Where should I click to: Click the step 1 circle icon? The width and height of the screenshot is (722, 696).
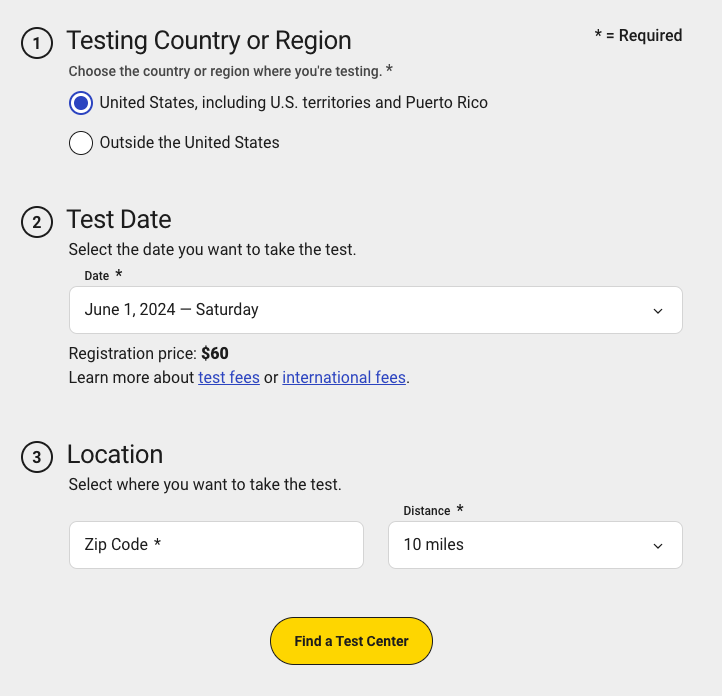(x=37, y=43)
